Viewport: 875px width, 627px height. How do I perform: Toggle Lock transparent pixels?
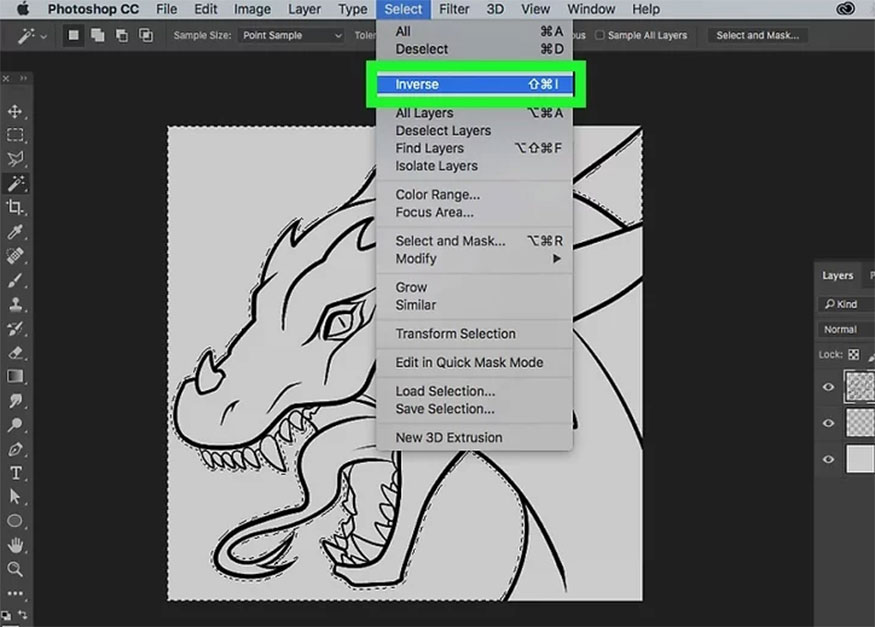(854, 354)
